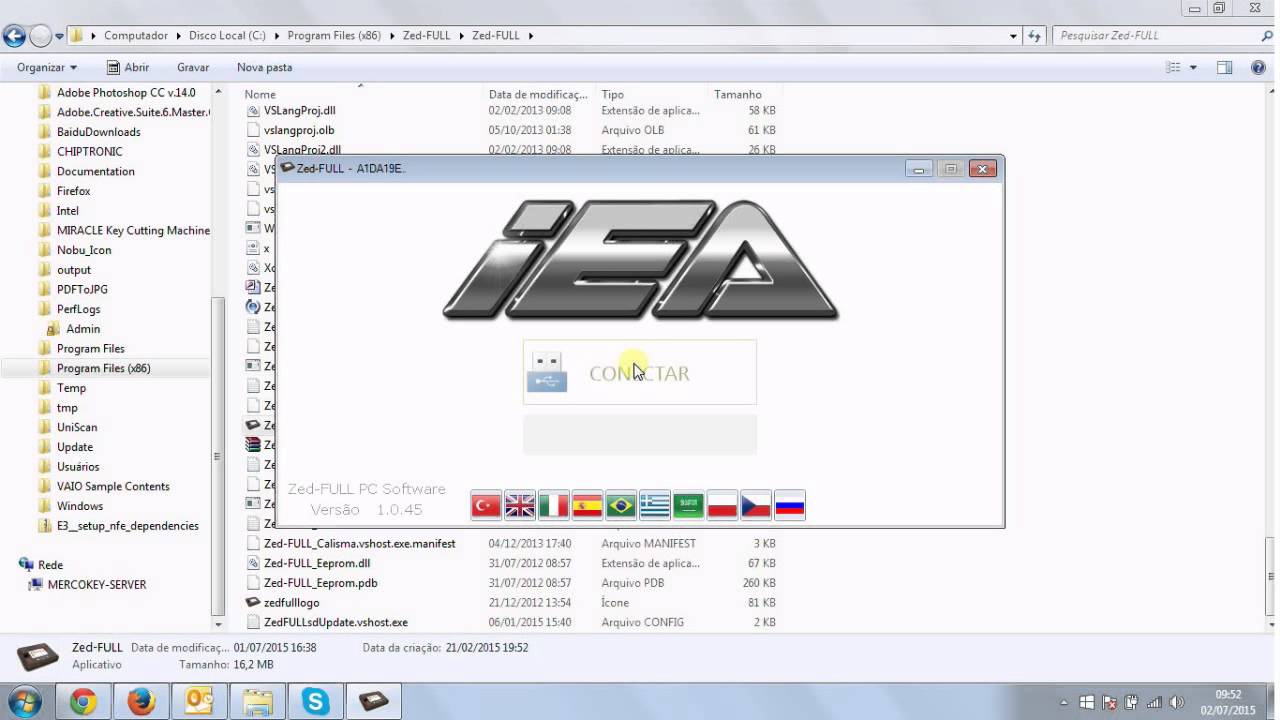
Task: Open VAIO Sample Contents folder
Action: pos(113,486)
